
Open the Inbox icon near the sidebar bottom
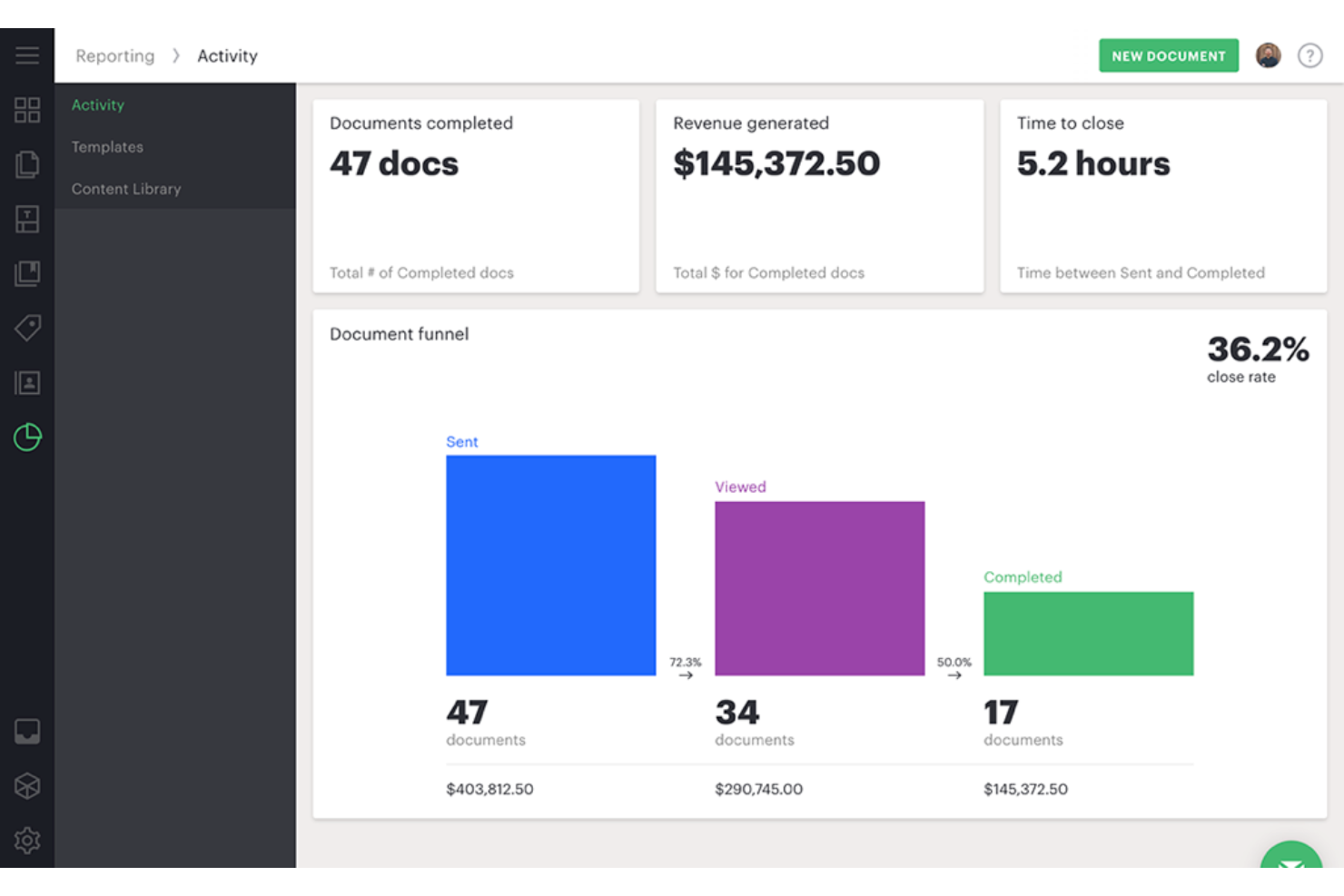pos(27,732)
